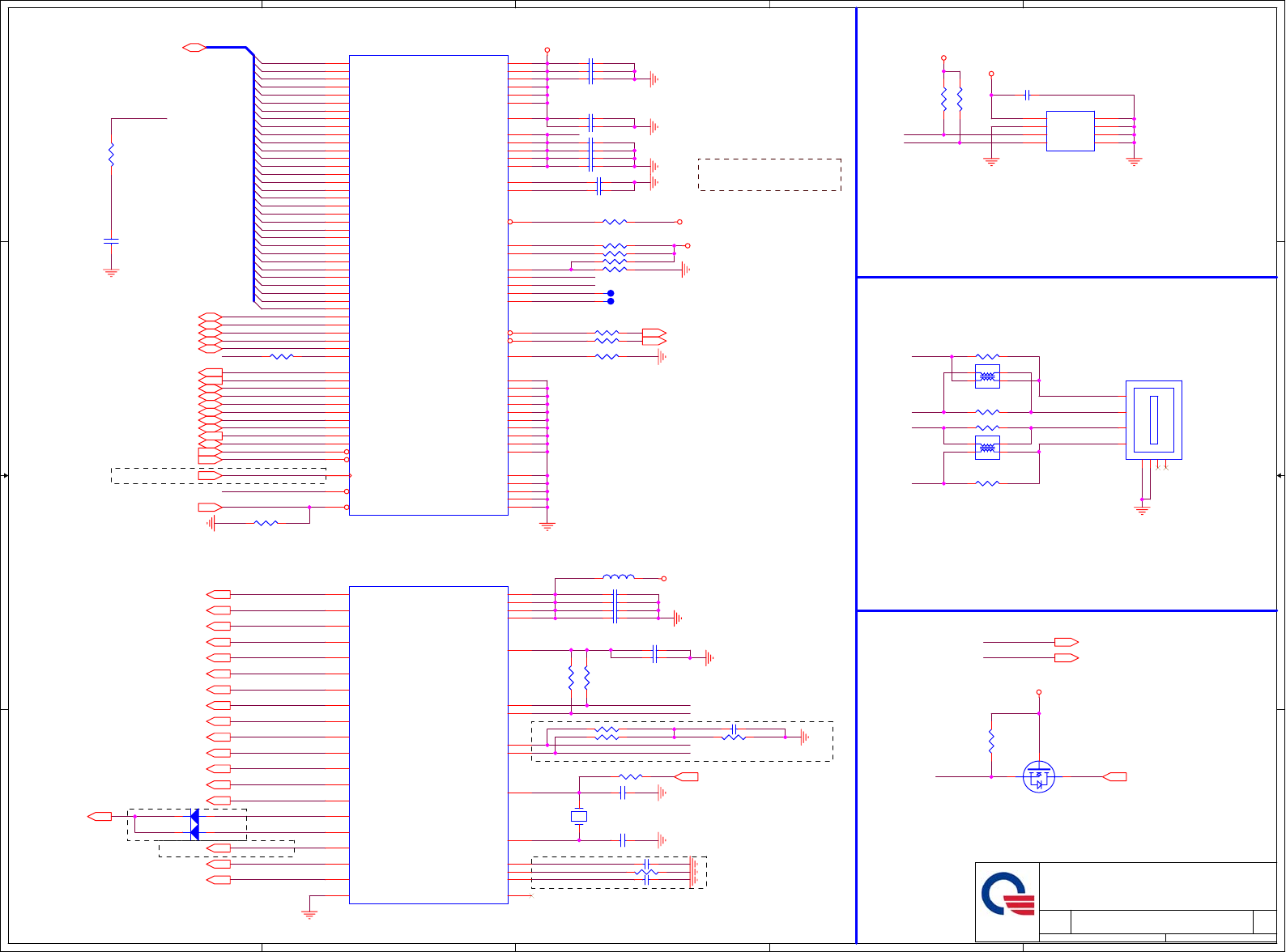The width and height of the screenshot is (1286, 952).
Task: Select the connector symbol with tall inner slot
Action: pyautogui.click(x=1154, y=420)
